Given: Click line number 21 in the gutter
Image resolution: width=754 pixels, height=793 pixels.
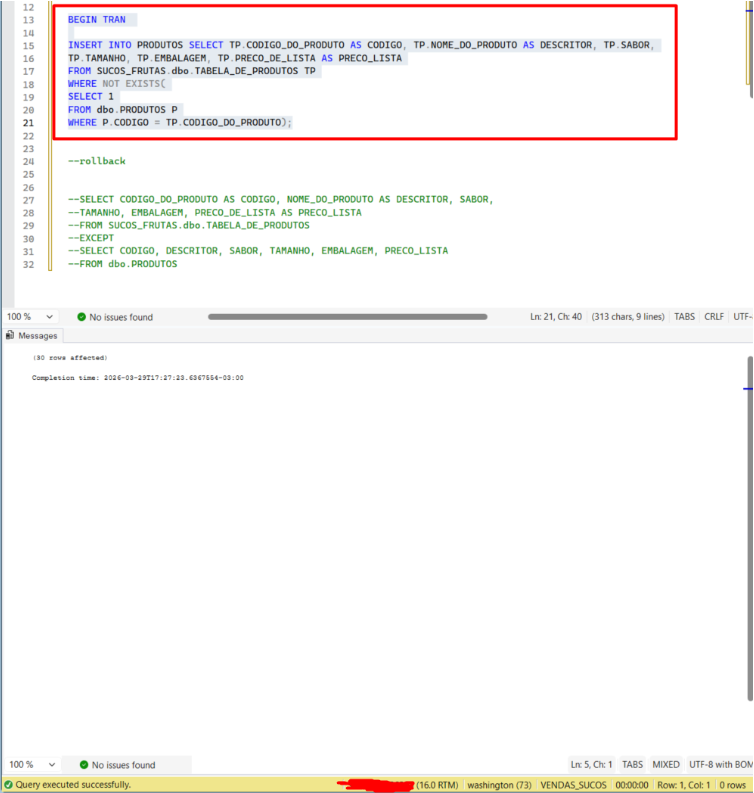Looking at the screenshot, I should [28, 123].
